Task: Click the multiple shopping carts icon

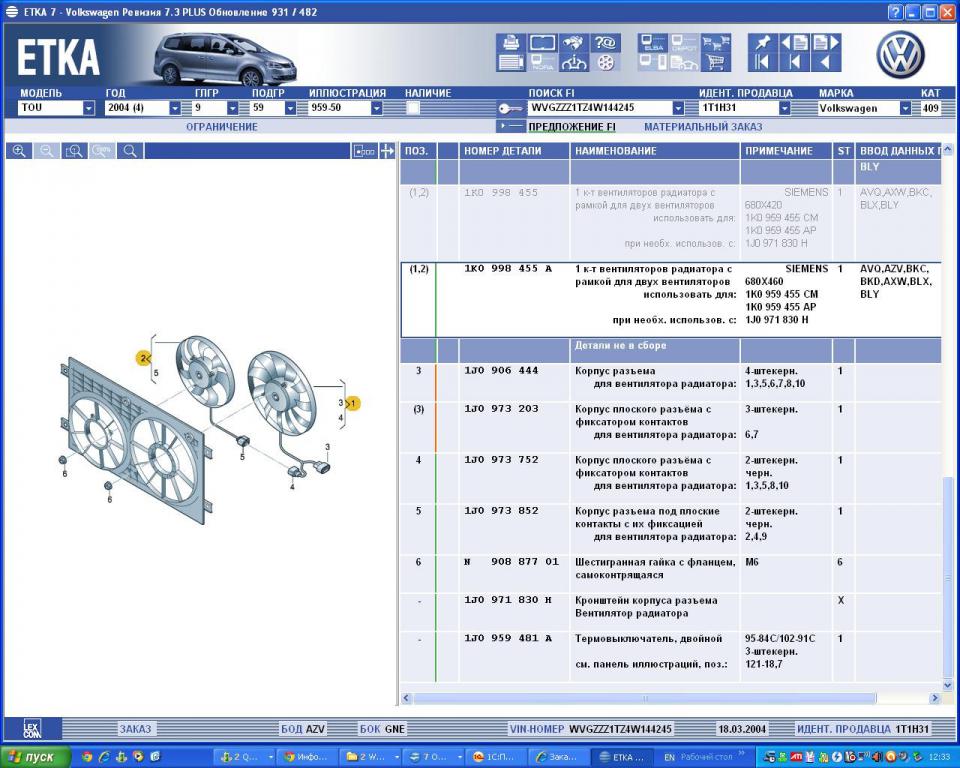Action: tap(715, 42)
